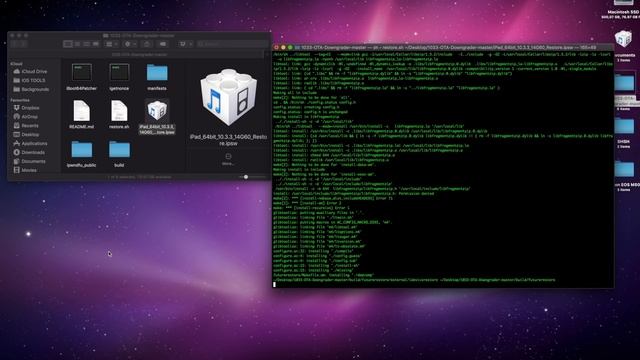Switch Finder to list view
This screenshot has height=360, width=640.
(x=77, y=44)
